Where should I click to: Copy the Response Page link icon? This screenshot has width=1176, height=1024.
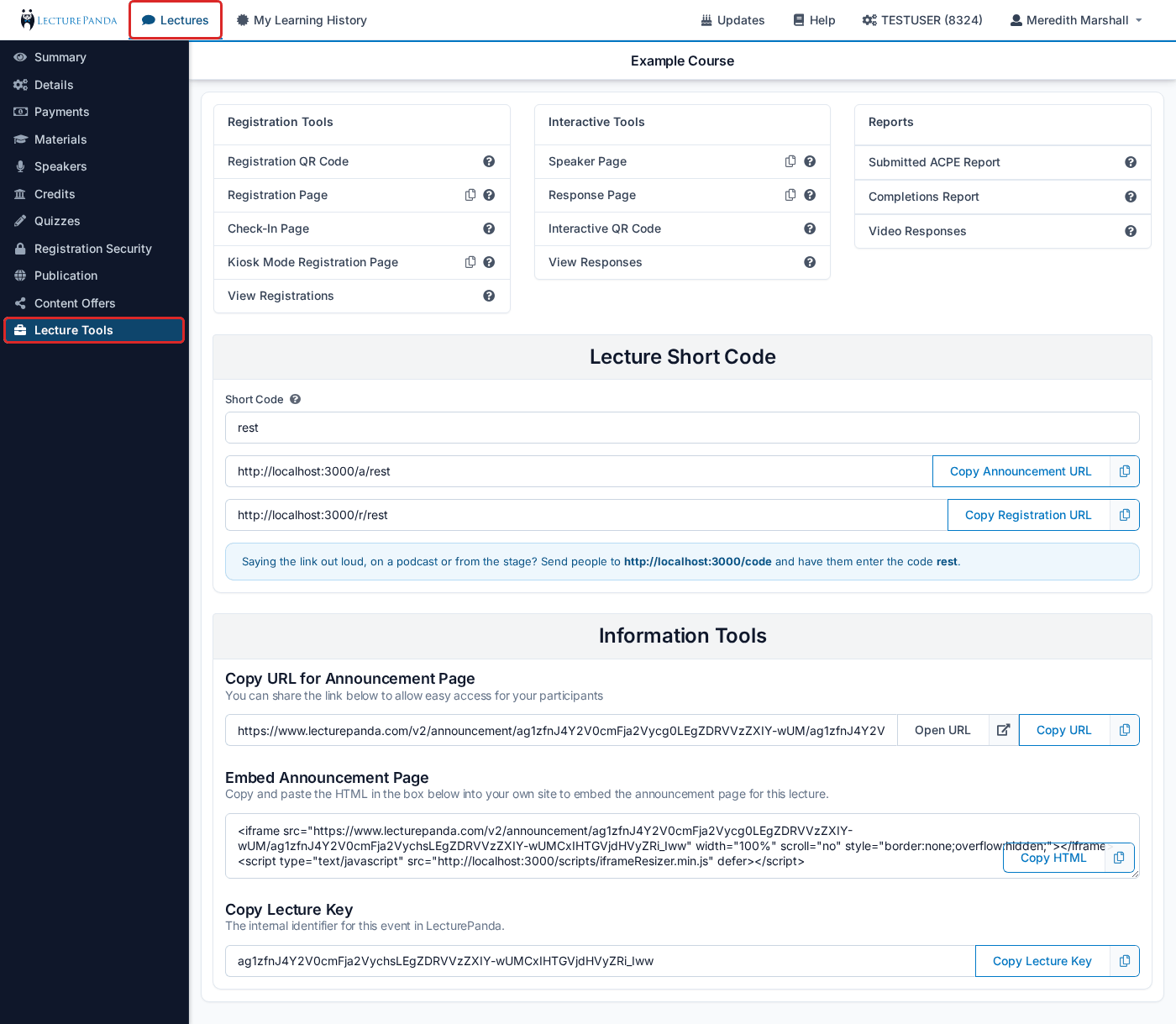(790, 195)
